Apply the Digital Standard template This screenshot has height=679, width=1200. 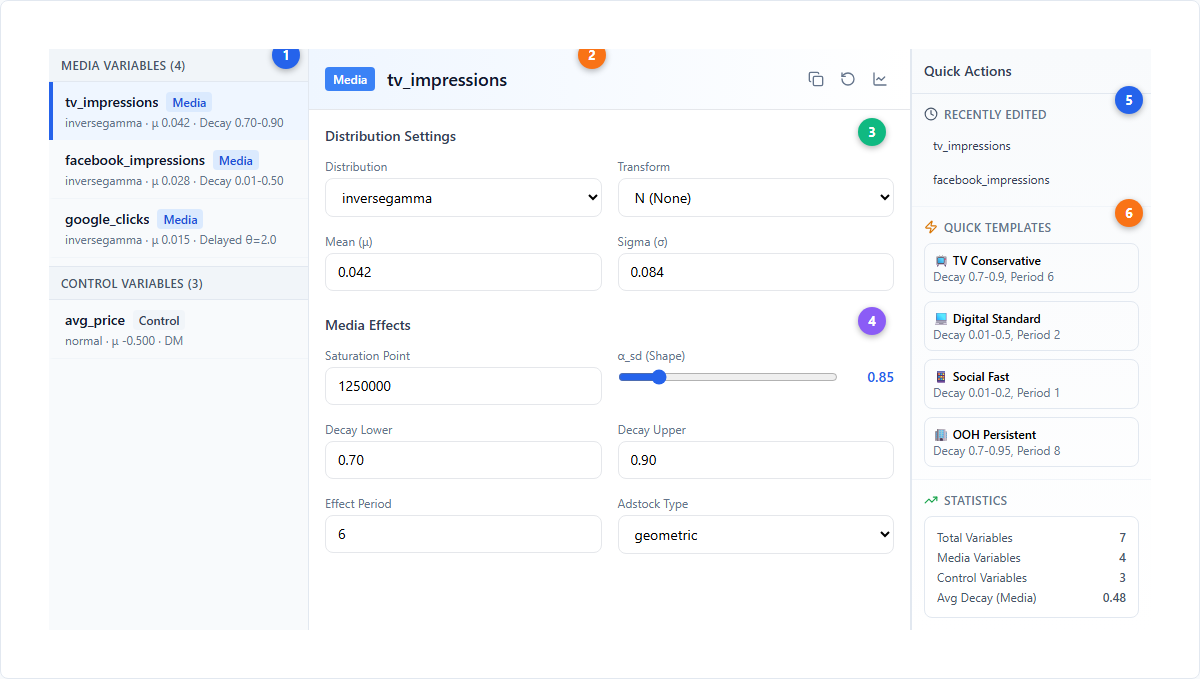1031,326
